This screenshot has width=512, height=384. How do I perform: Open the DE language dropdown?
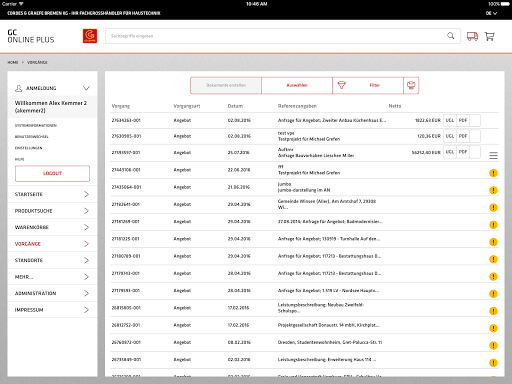pyautogui.click(x=491, y=13)
